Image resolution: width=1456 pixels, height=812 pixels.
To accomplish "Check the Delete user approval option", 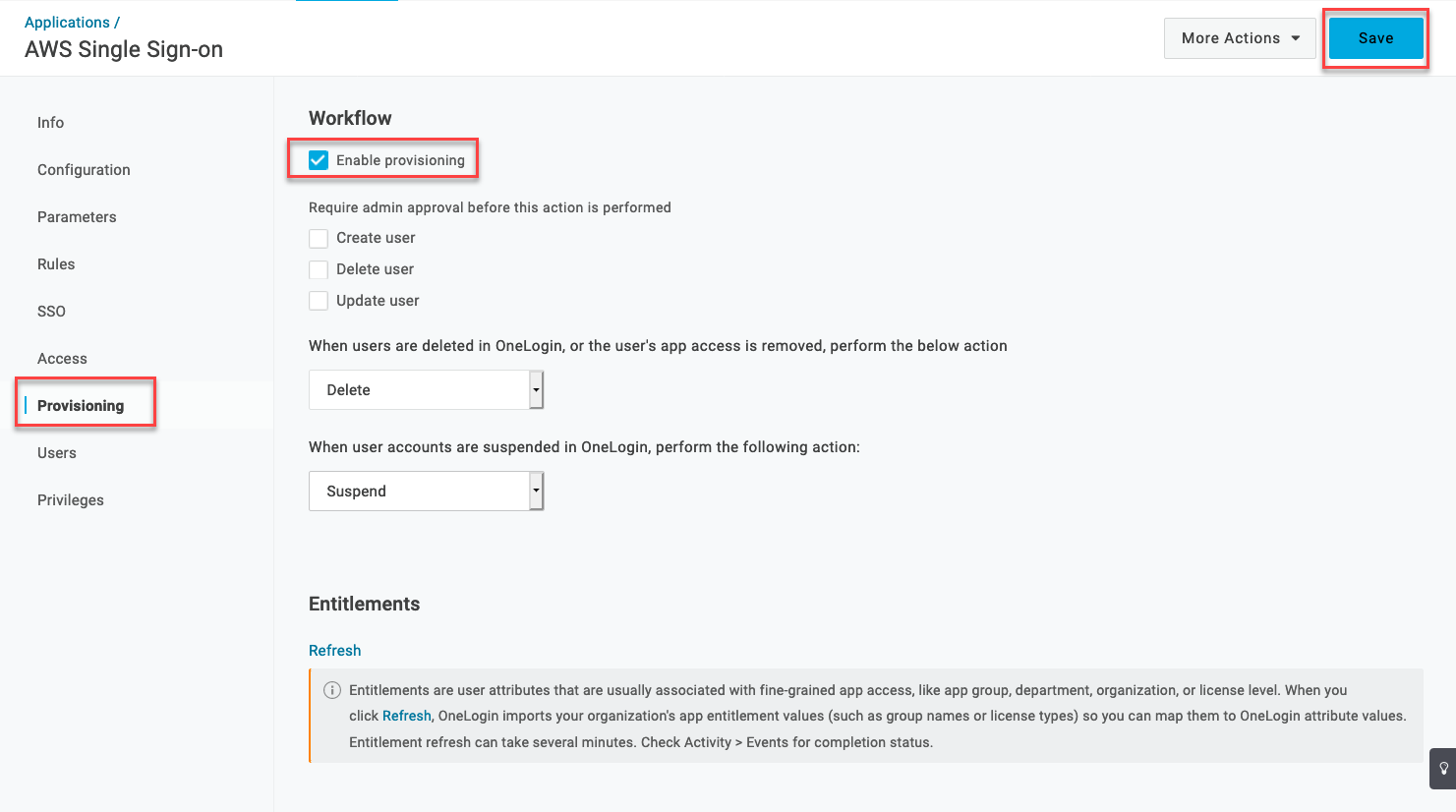I will (318, 268).
